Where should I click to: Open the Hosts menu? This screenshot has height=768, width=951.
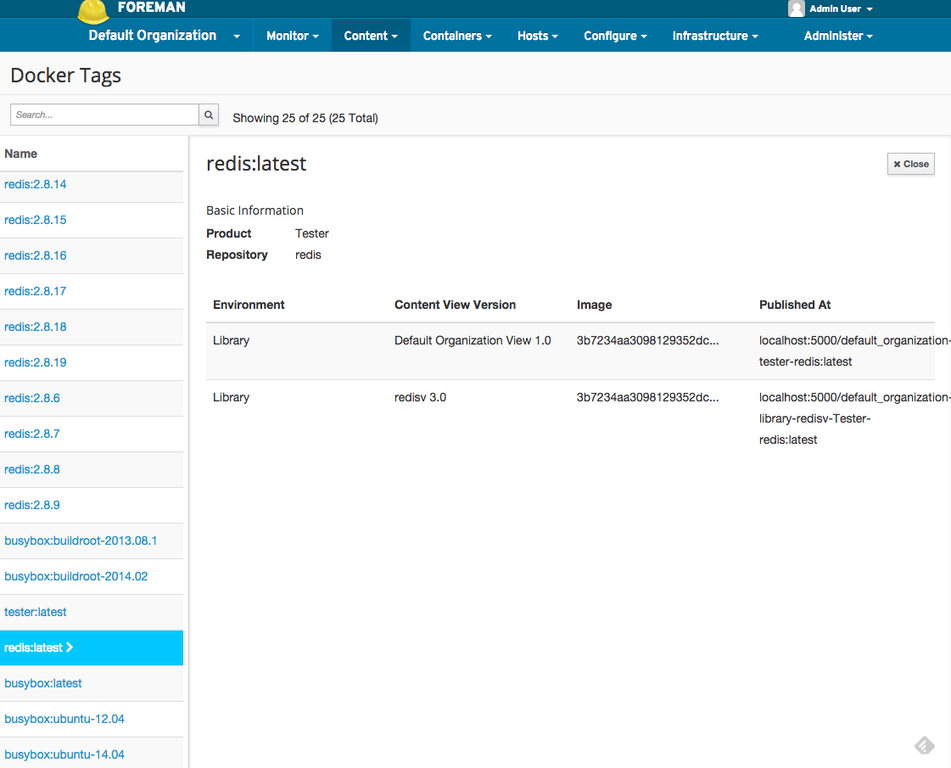[537, 36]
